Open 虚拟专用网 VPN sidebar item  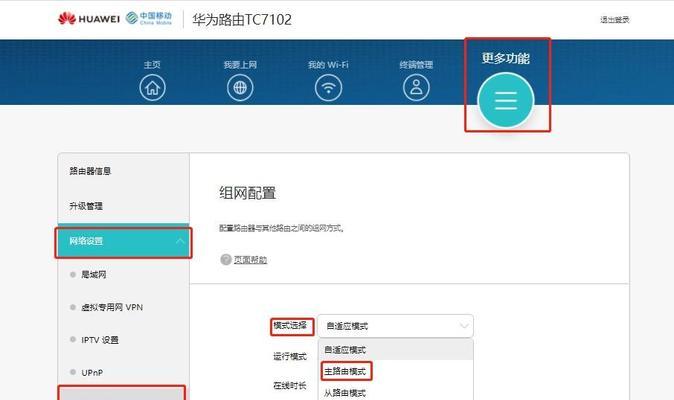coord(112,307)
